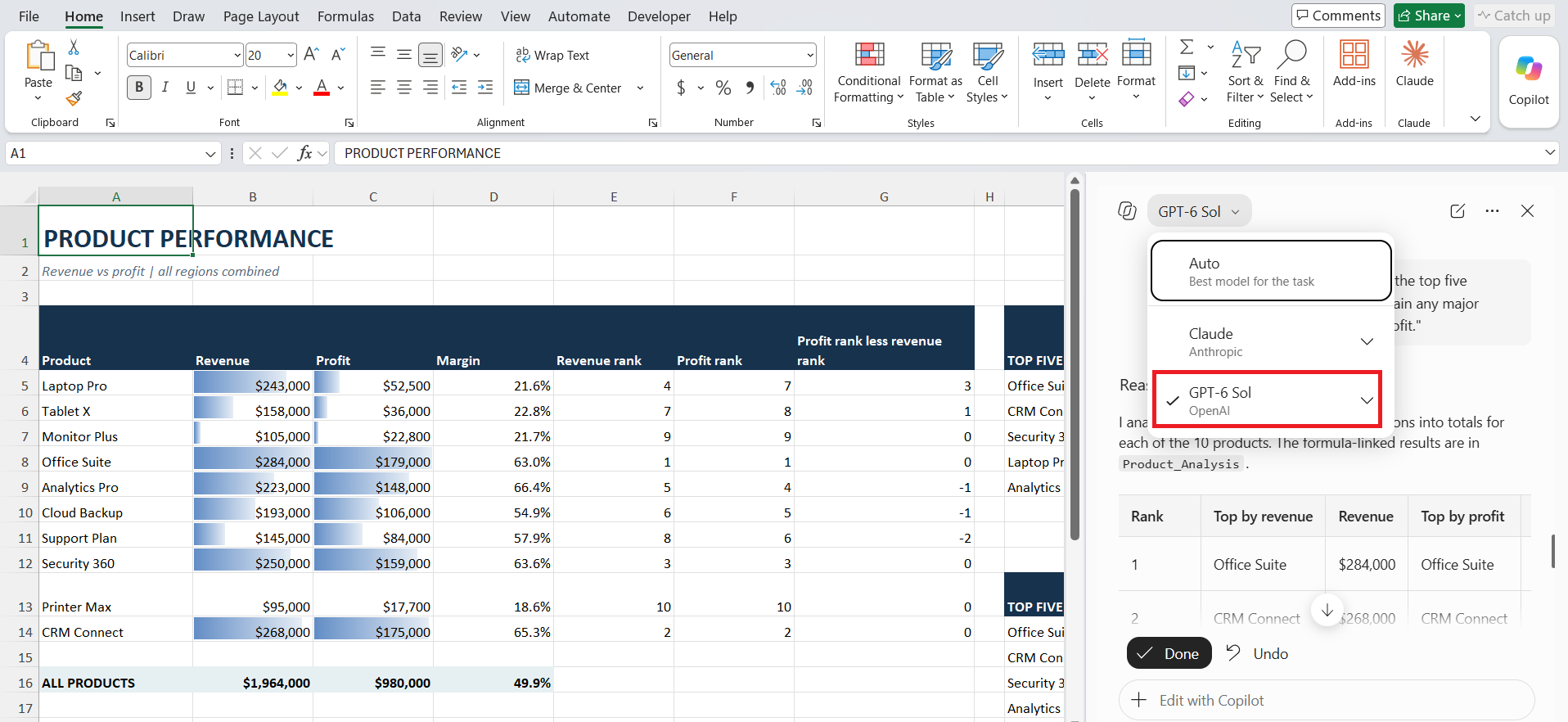1568x722 pixels.
Task: Open the Page Layout ribbon tab
Action: (261, 16)
